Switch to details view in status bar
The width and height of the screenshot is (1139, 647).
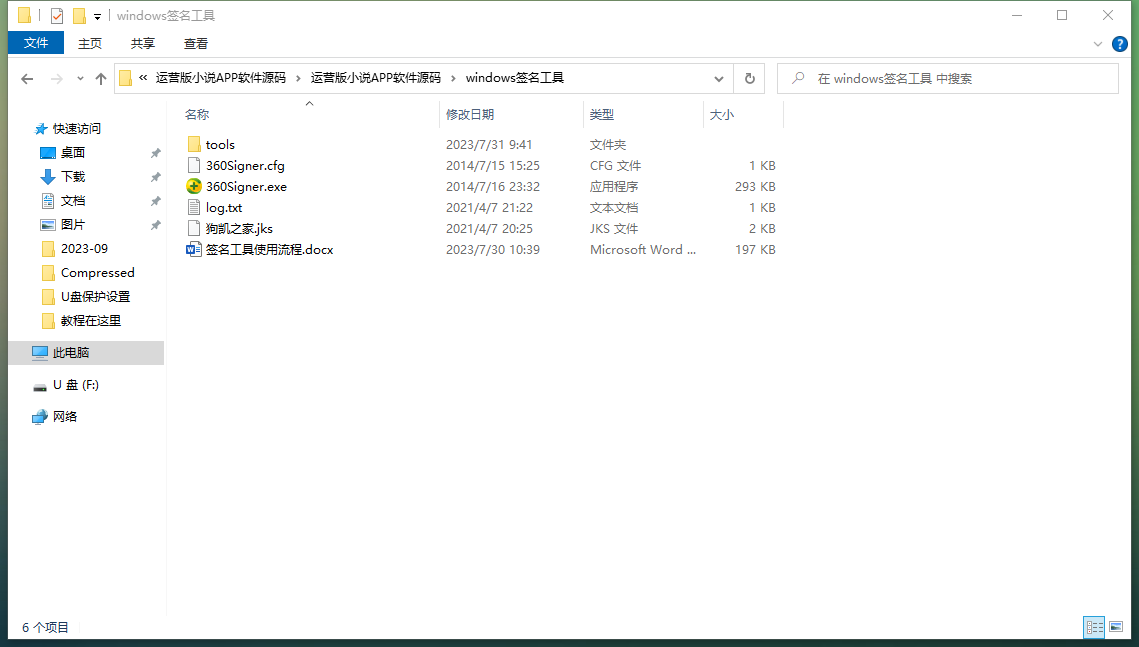click(1094, 627)
